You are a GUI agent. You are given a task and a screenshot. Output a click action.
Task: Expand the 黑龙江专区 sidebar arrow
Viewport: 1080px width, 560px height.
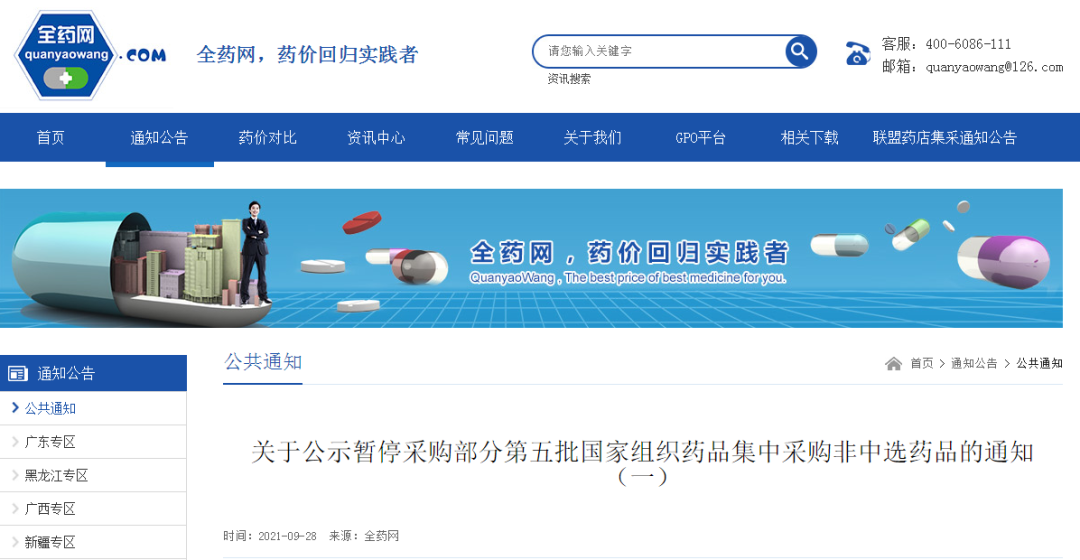[x=15, y=475]
